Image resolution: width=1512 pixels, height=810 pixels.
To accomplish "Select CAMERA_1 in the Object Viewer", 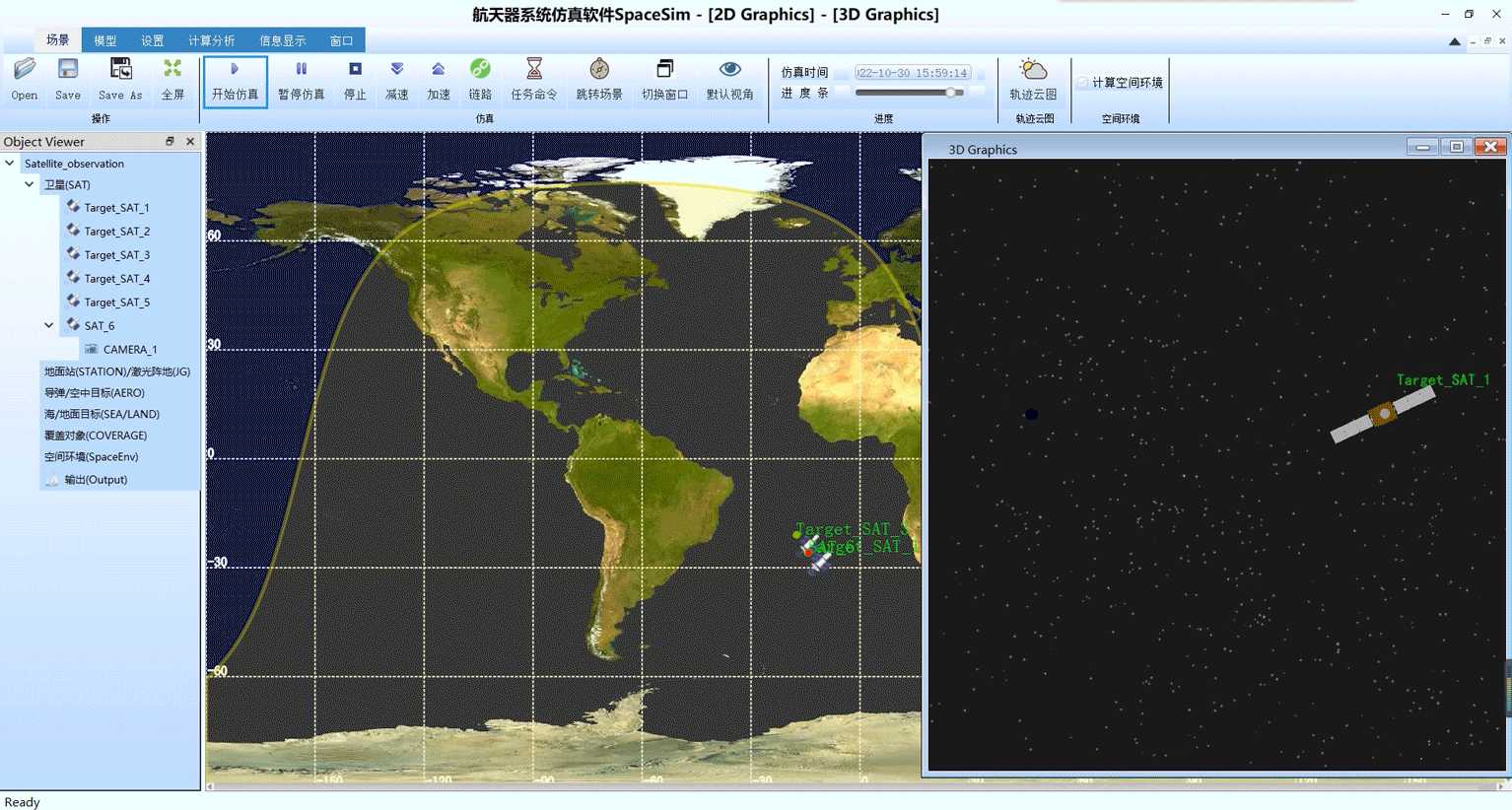I will coord(129,349).
